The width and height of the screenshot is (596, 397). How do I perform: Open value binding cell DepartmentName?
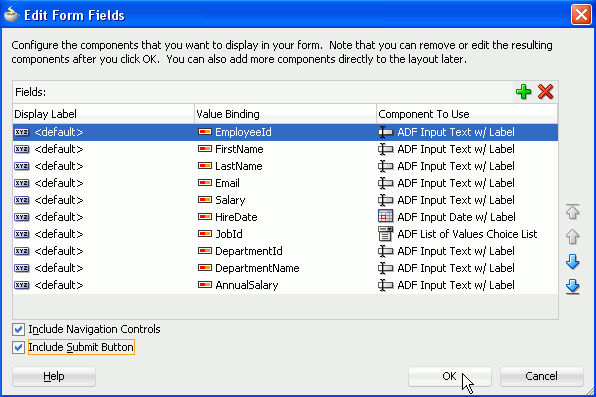coord(285,268)
